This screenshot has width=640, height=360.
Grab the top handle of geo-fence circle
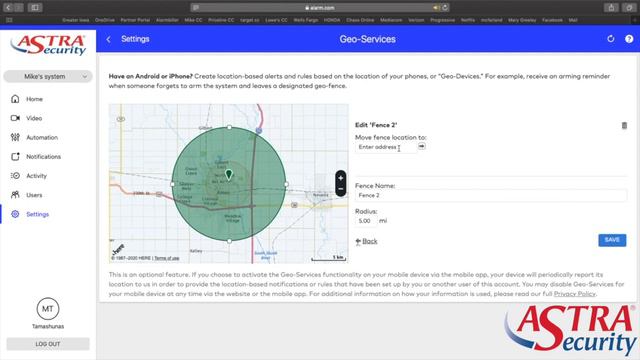click(229, 127)
